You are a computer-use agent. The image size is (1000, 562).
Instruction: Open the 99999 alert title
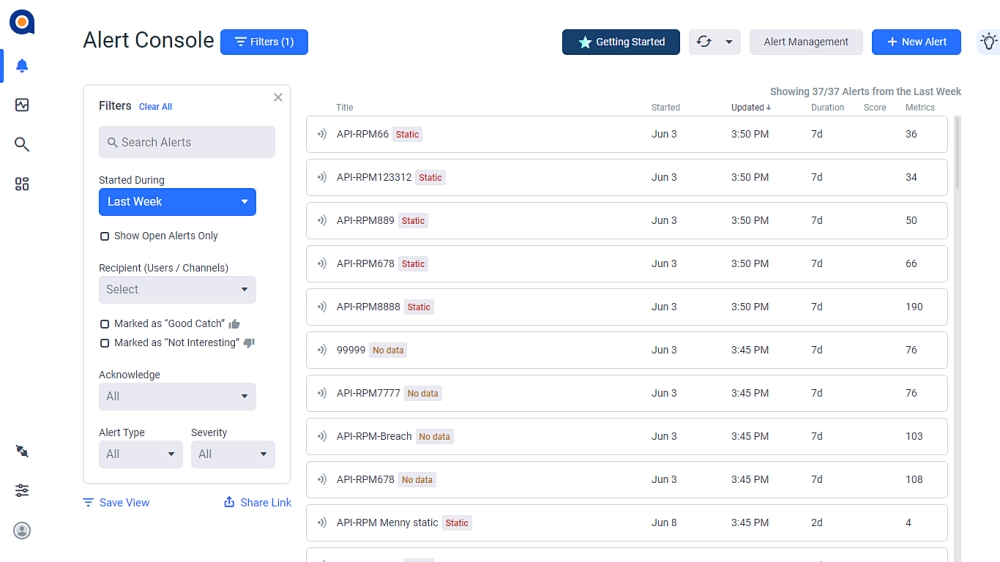click(351, 350)
